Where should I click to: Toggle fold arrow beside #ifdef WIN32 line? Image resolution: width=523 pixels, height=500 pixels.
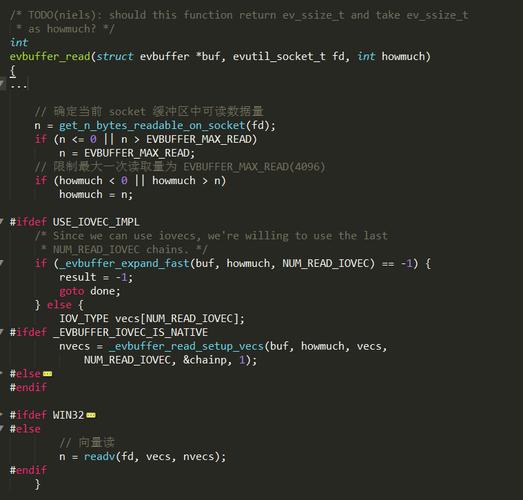(2, 415)
